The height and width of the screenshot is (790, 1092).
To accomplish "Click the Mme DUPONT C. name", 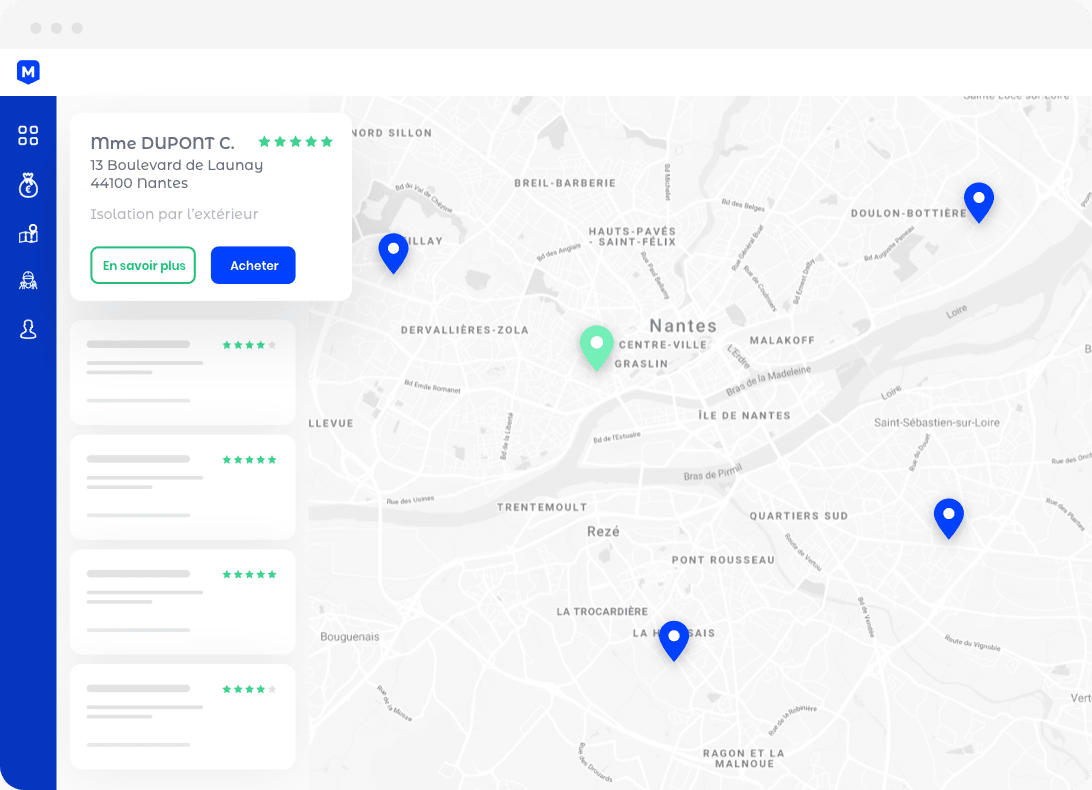I will (x=162, y=143).
